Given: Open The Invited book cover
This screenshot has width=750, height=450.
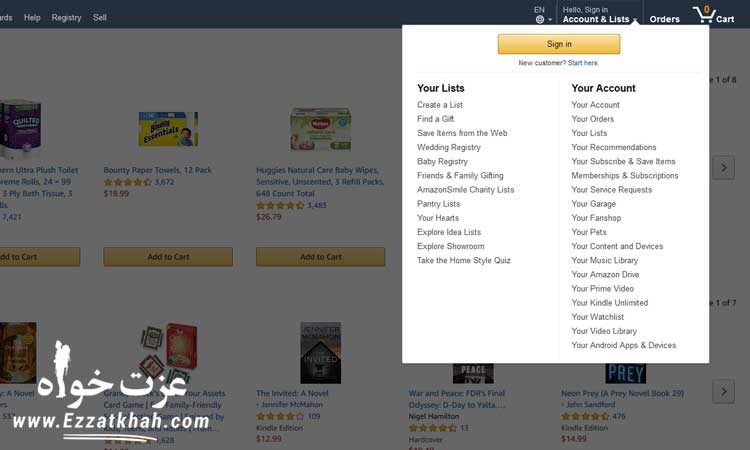Looking at the screenshot, I should pos(320,353).
